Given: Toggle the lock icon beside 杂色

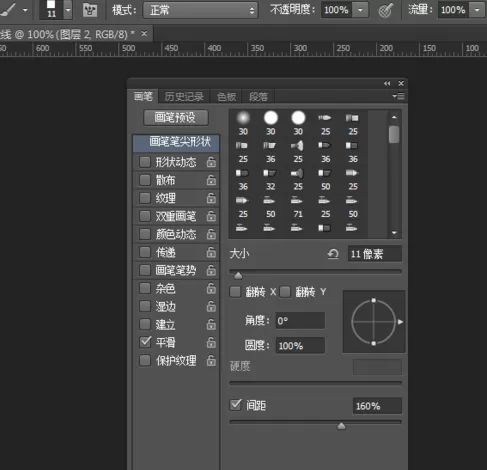Looking at the screenshot, I should tap(211, 288).
